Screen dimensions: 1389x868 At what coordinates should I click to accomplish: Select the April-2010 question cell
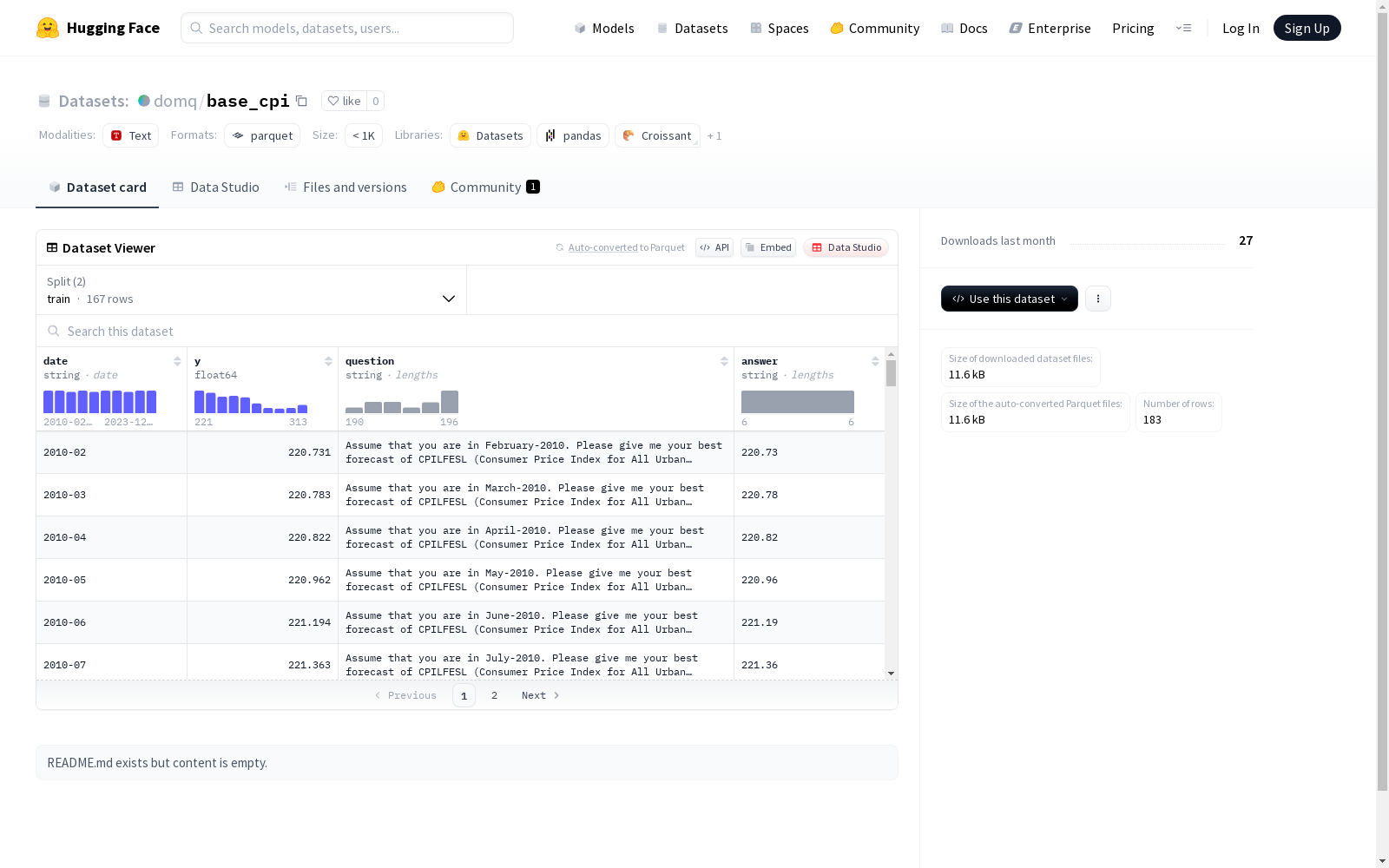pos(537,537)
